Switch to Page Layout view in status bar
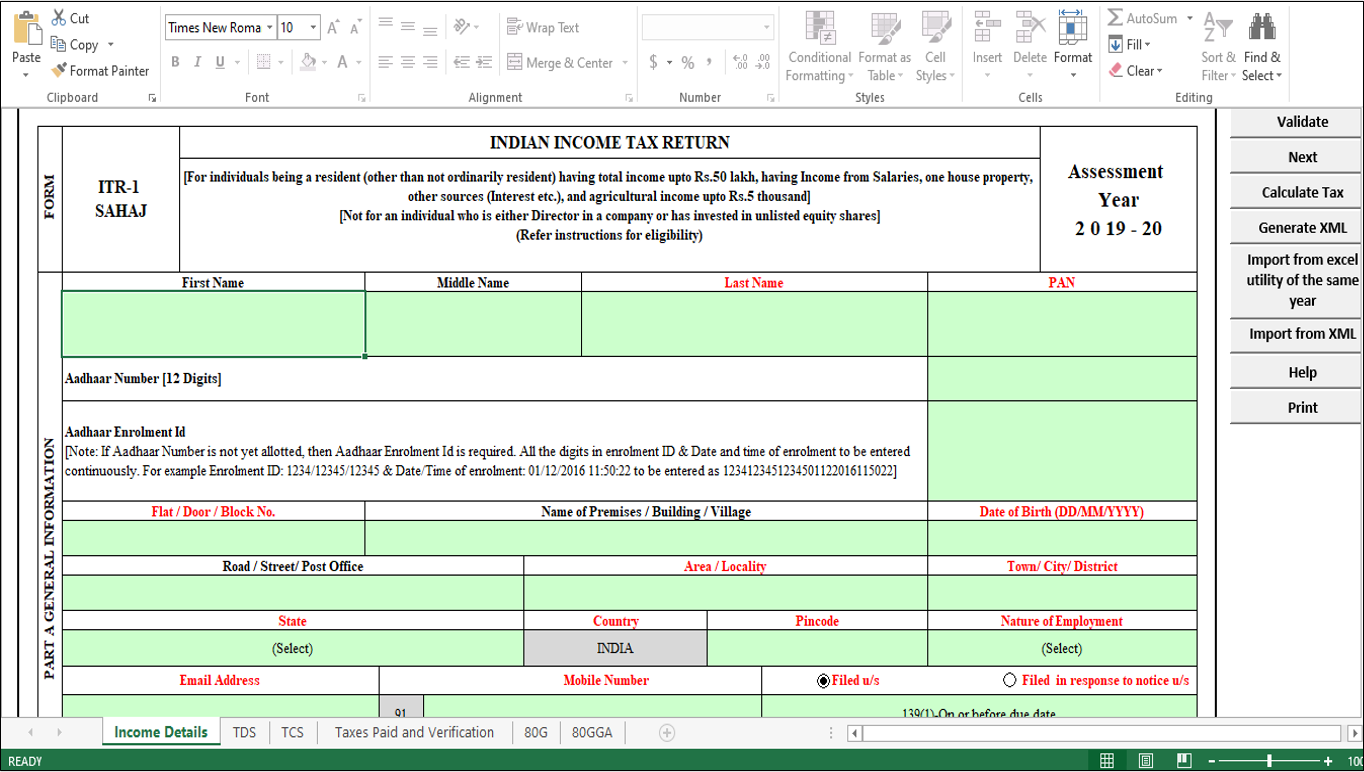Screen dimensions: 1364x772 (x=1146, y=761)
